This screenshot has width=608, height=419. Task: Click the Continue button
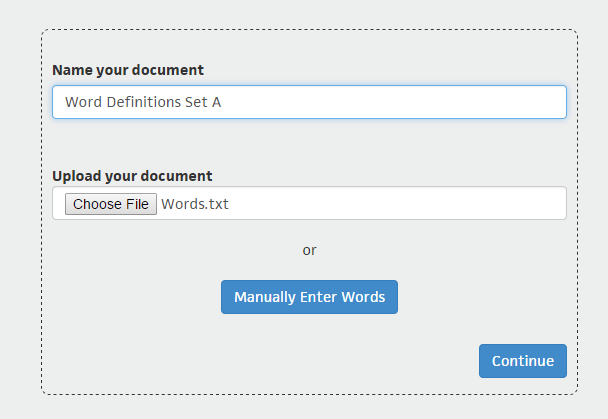coord(523,361)
